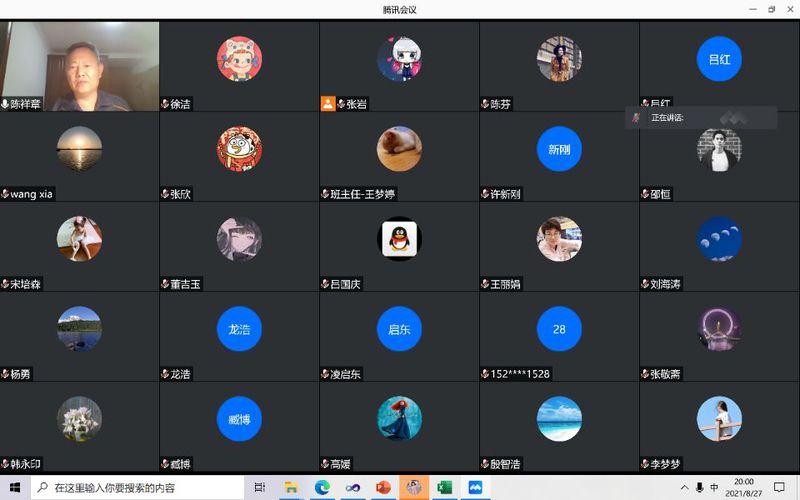Open the Windows Start menu

15,487
